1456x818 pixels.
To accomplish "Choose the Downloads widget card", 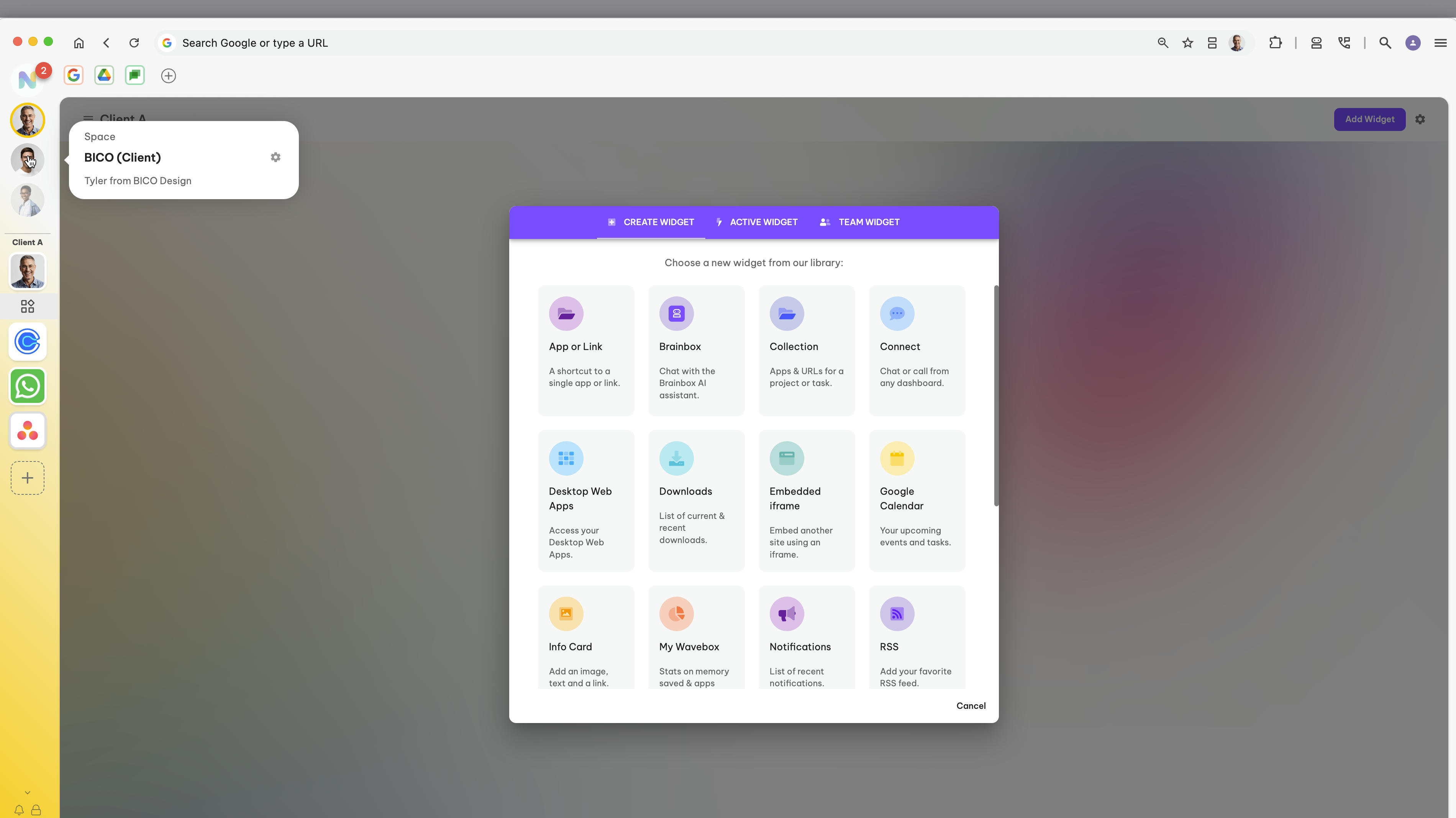I will click(x=696, y=501).
